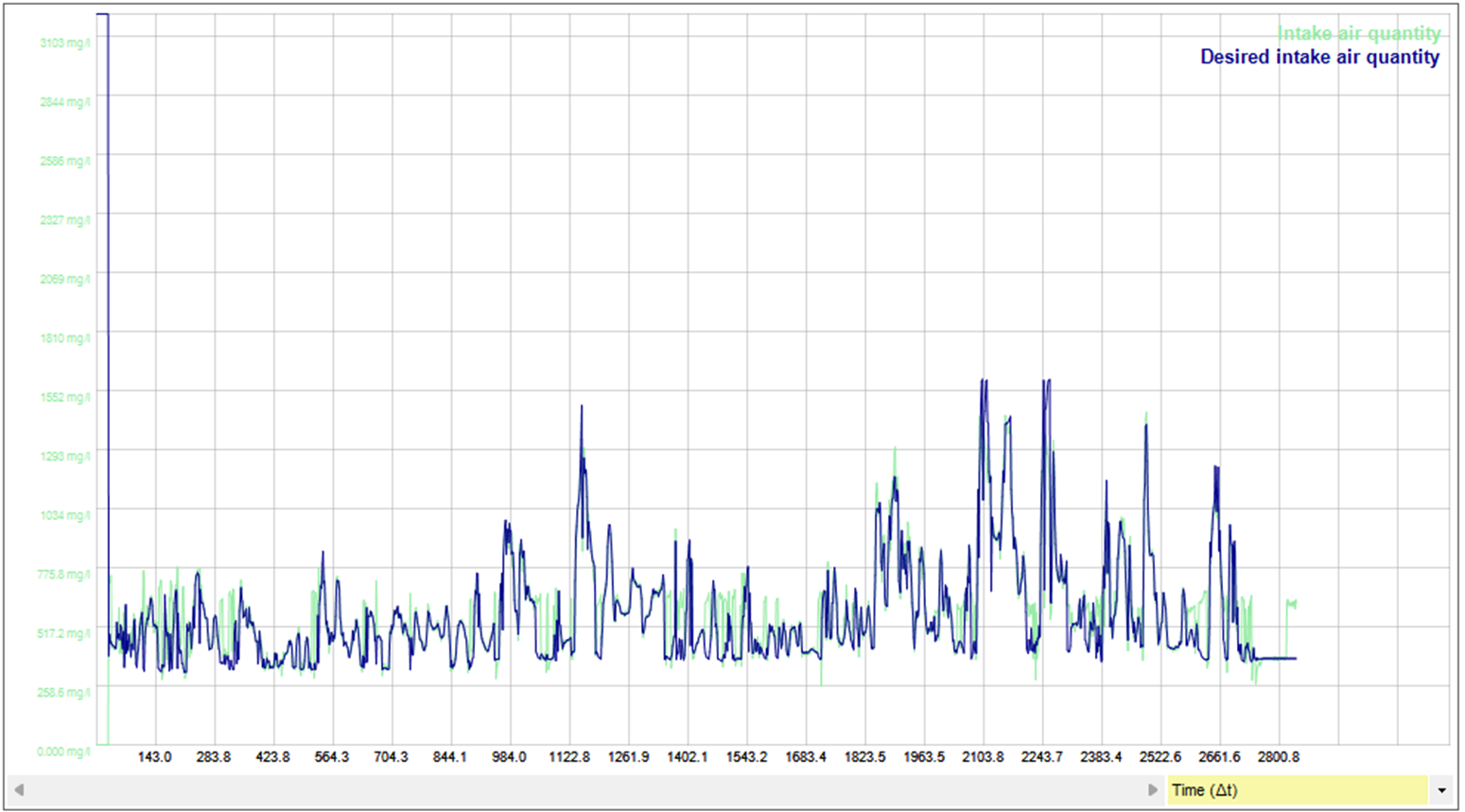Viewport: 1465px width, 812px height.
Task: Click the 2844 mg/l axis label
Action: pyautogui.click(x=65, y=102)
